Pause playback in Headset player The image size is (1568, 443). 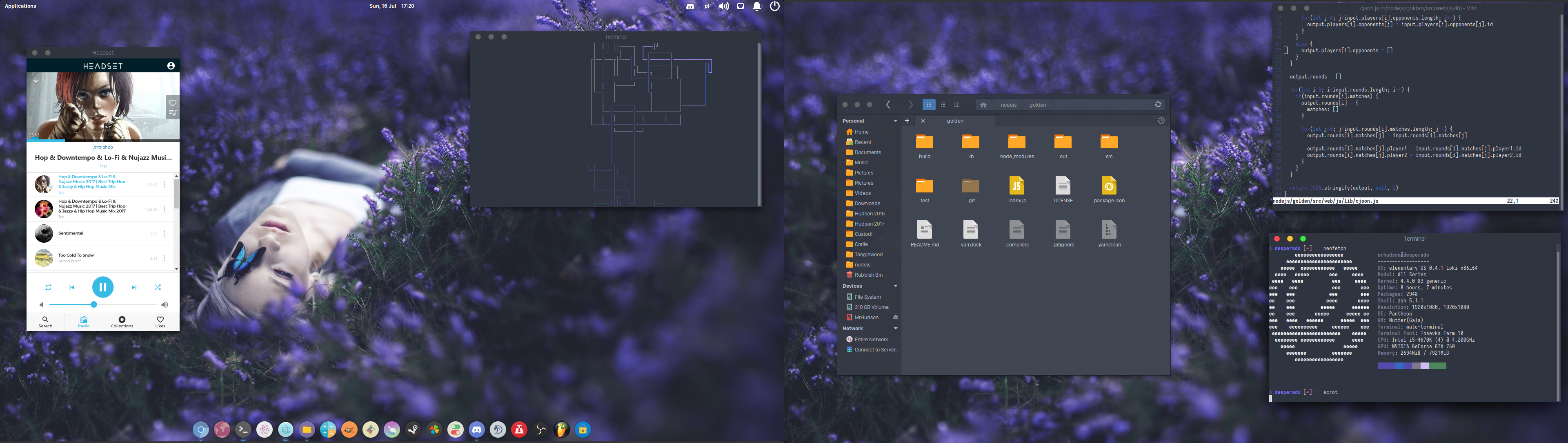point(102,287)
